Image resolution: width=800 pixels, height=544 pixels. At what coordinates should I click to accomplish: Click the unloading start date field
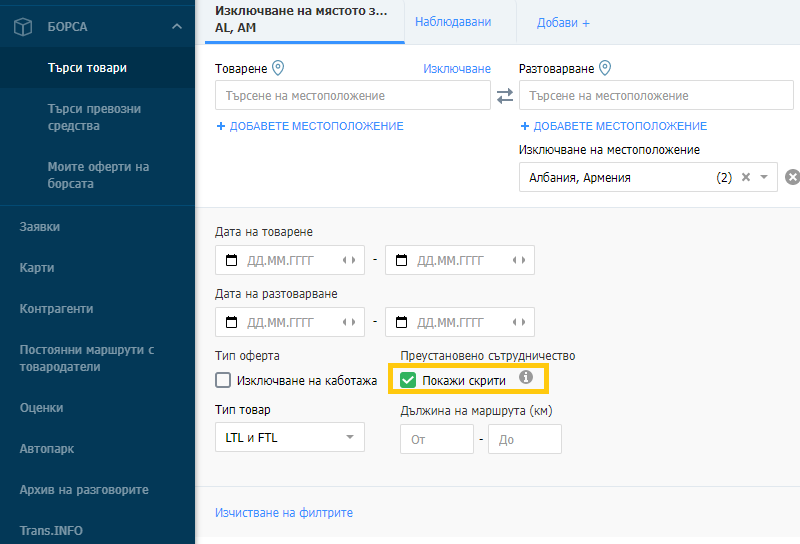[x=290, y=322]
